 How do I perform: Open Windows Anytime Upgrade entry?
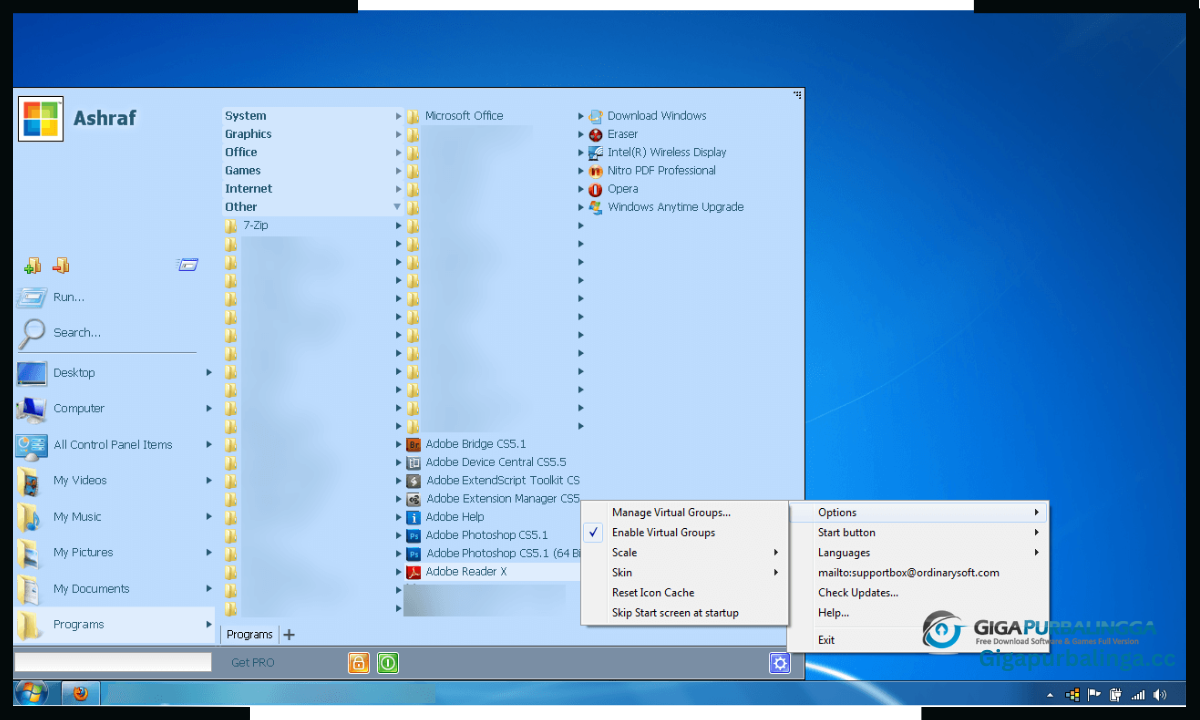click(x=675, y=207)
